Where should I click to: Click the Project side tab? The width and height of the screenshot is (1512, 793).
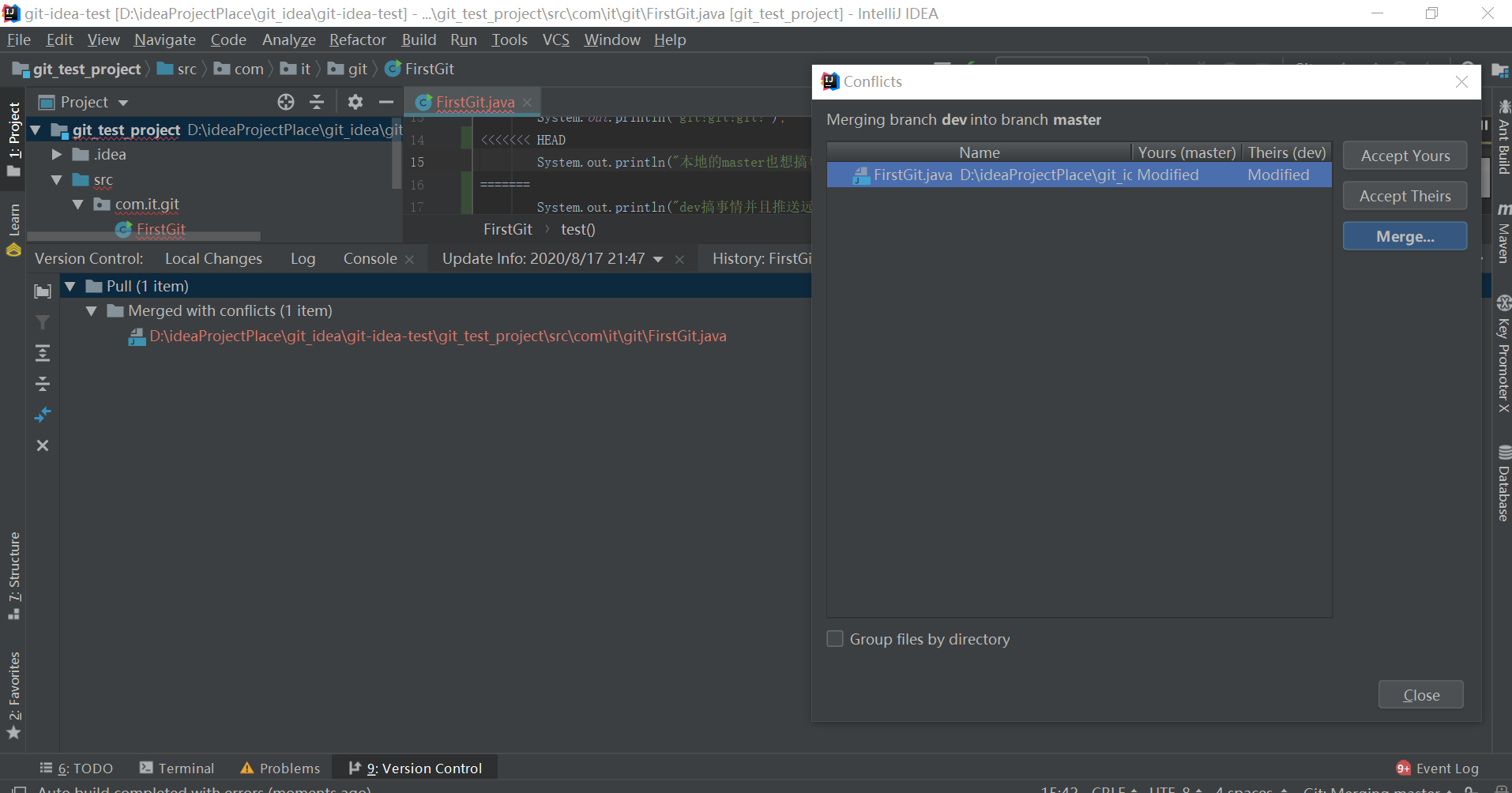click(x=13, y=138)
